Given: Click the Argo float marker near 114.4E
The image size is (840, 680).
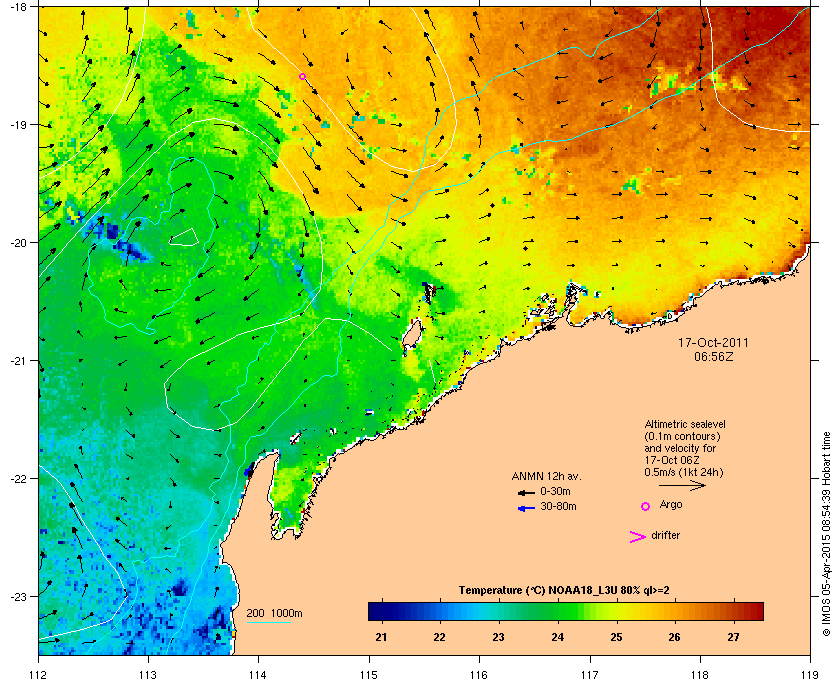Looking at the screenshot, I should [302, 77].
